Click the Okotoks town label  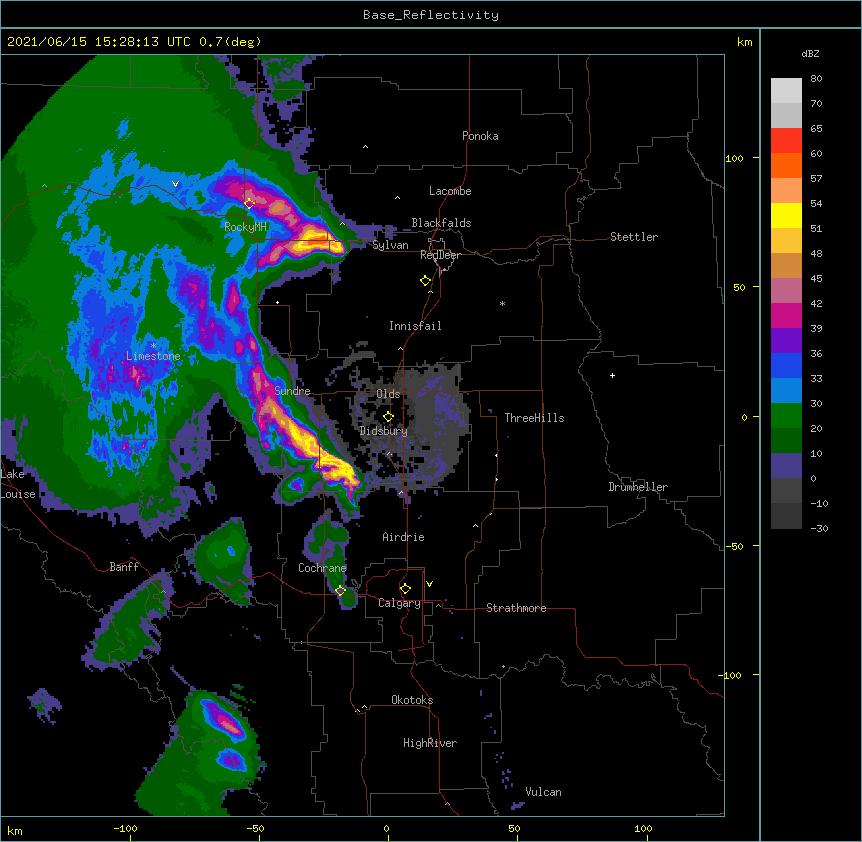pyautogui.click(x=412, y=700)
